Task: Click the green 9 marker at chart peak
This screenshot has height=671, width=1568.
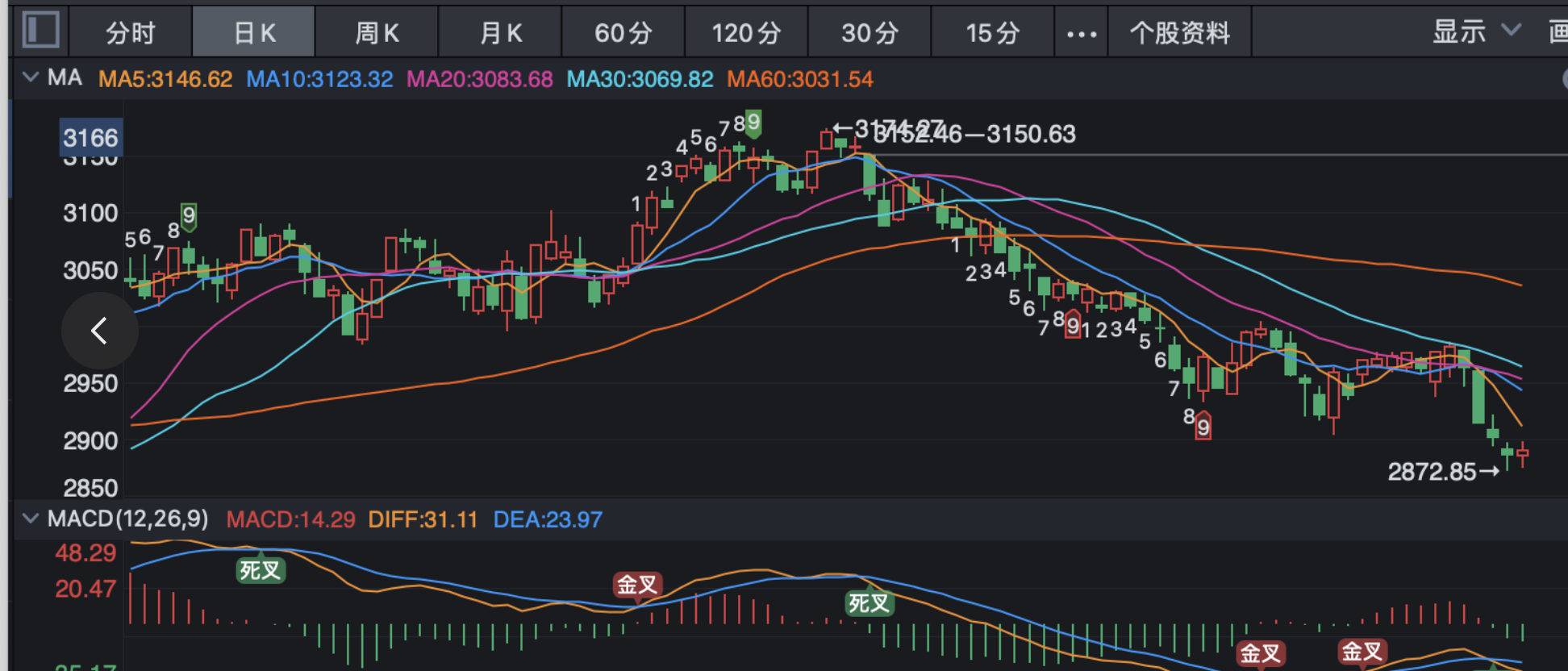Action: [753, 123]
